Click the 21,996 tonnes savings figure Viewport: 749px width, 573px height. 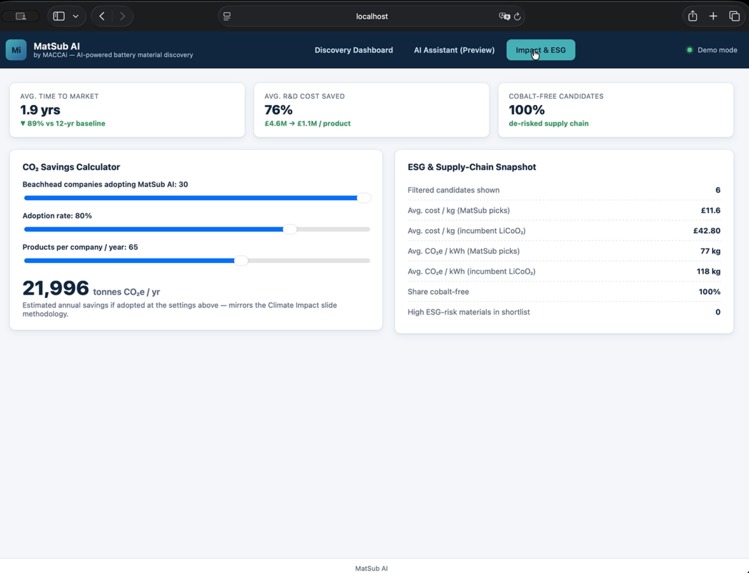(55, 288)
